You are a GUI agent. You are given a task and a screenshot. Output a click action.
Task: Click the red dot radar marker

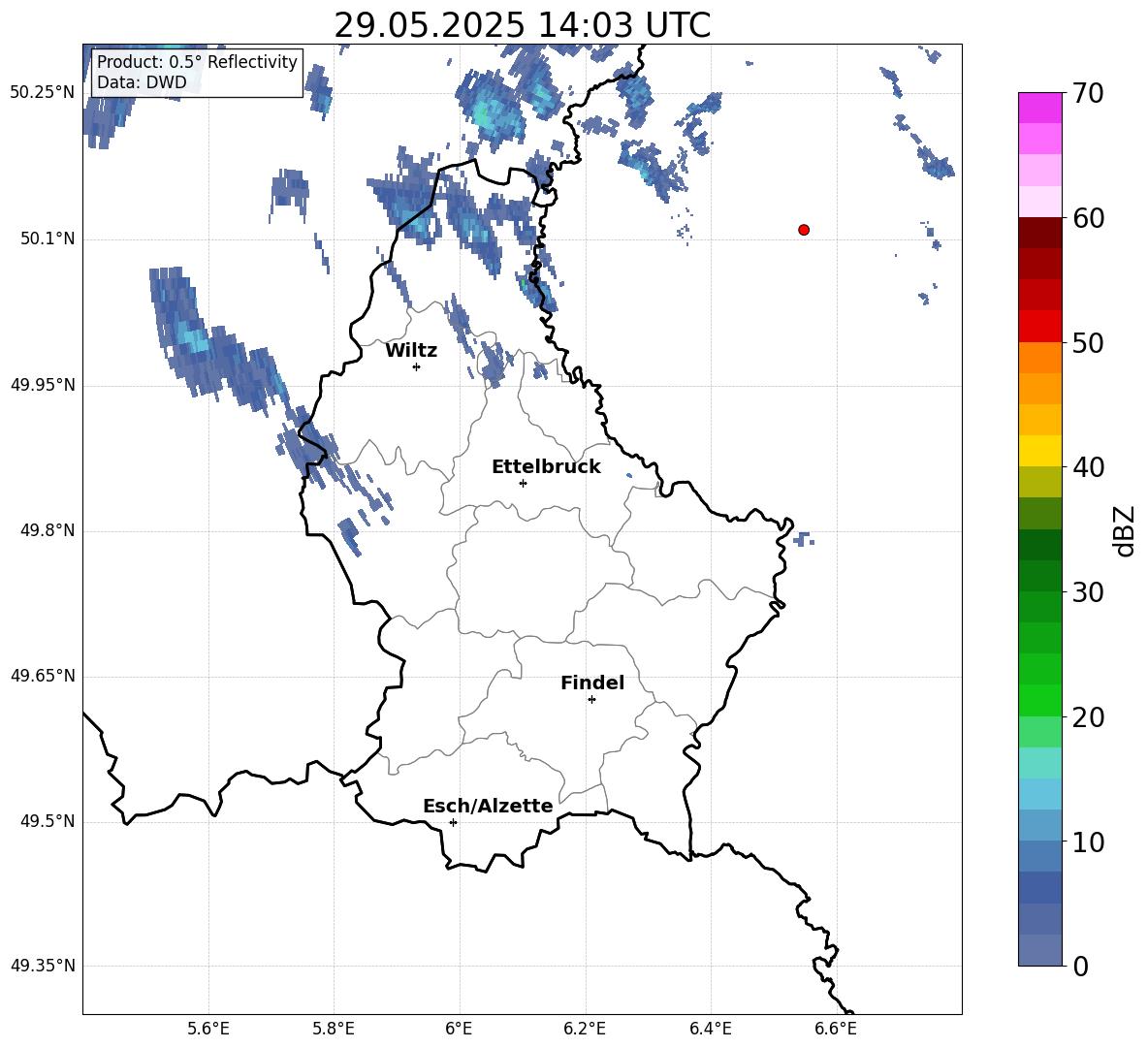click(x=804, y=230)
